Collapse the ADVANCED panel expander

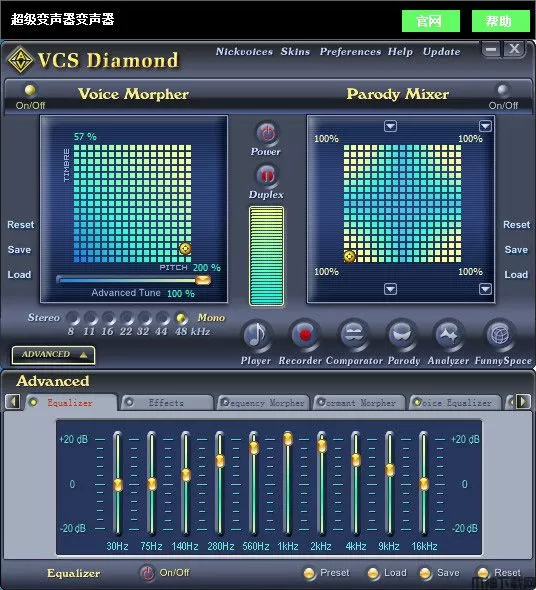[x=53, y=355]
